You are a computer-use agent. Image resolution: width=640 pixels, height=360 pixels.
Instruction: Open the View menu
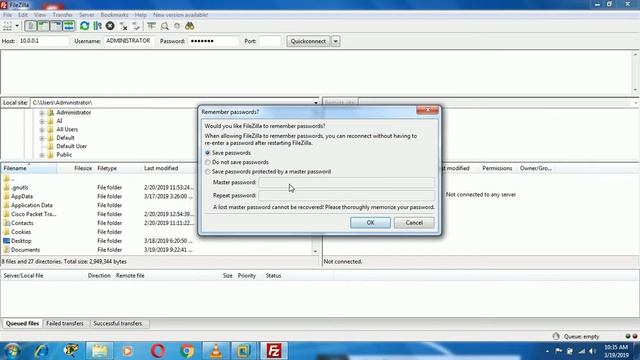point(40,15)
